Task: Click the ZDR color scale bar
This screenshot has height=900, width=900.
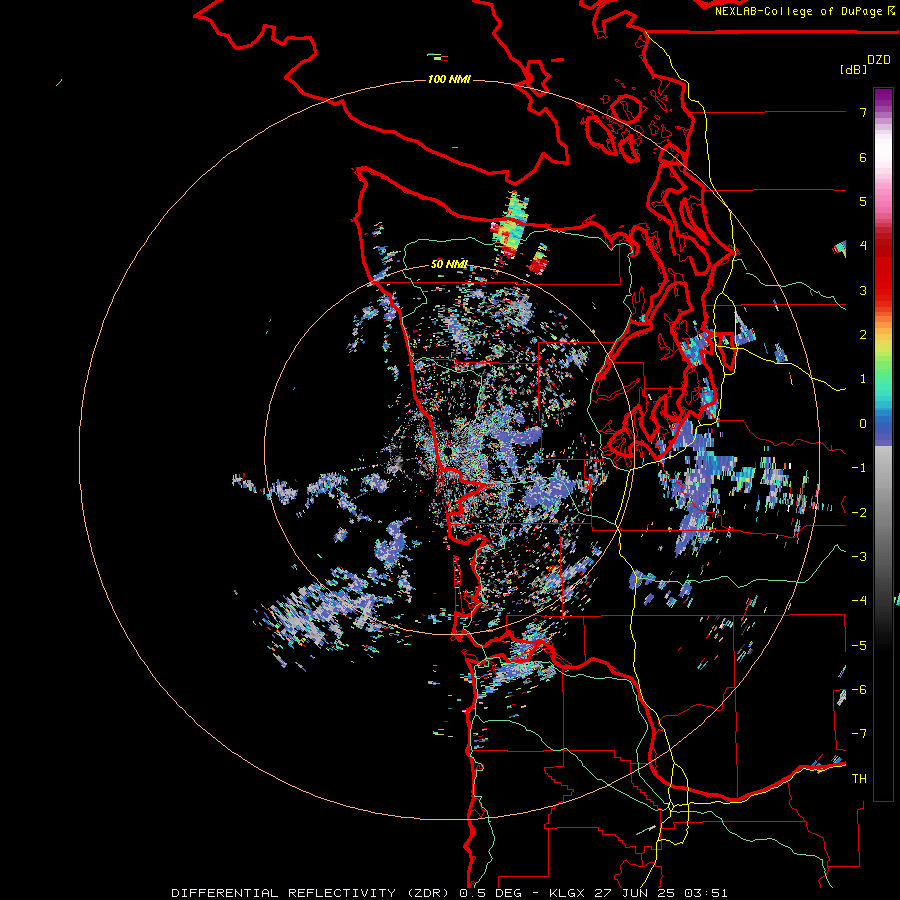Action: point(883,444)
